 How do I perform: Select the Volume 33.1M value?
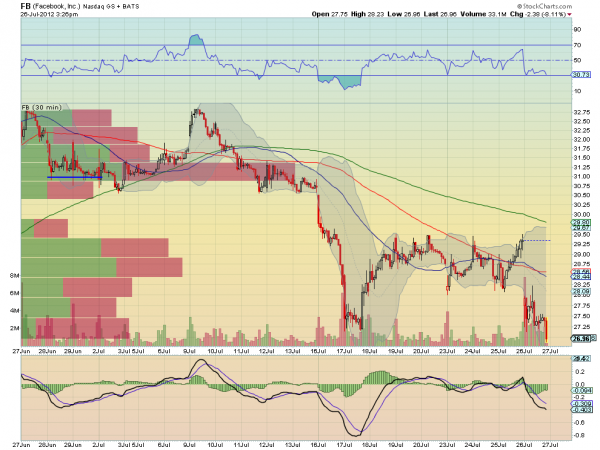(483, 14)
